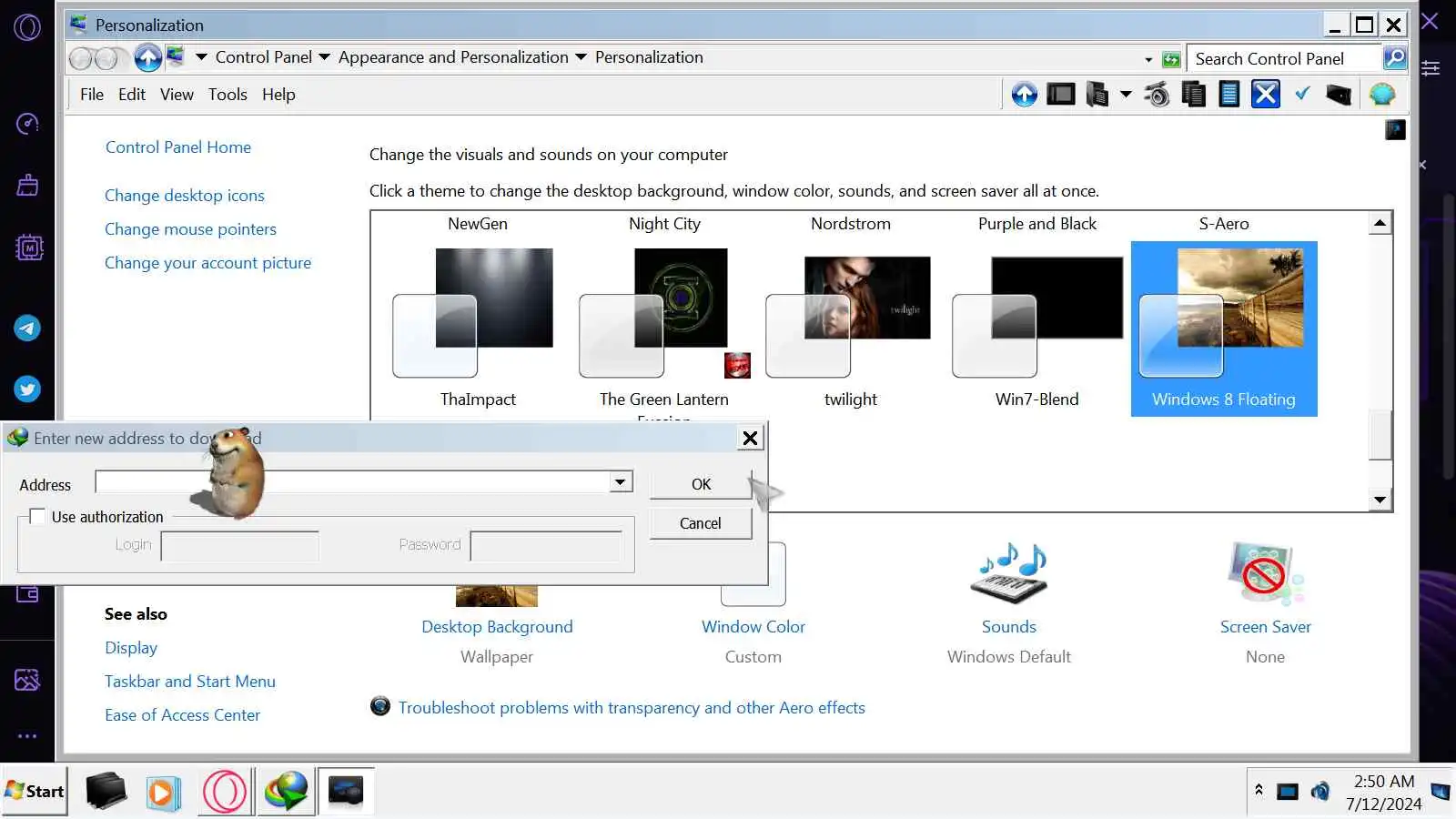Select the Windows 8 Floating theme thumbnail
Viewport: 1456px width, 819px height.
[x=1224, y=328]
